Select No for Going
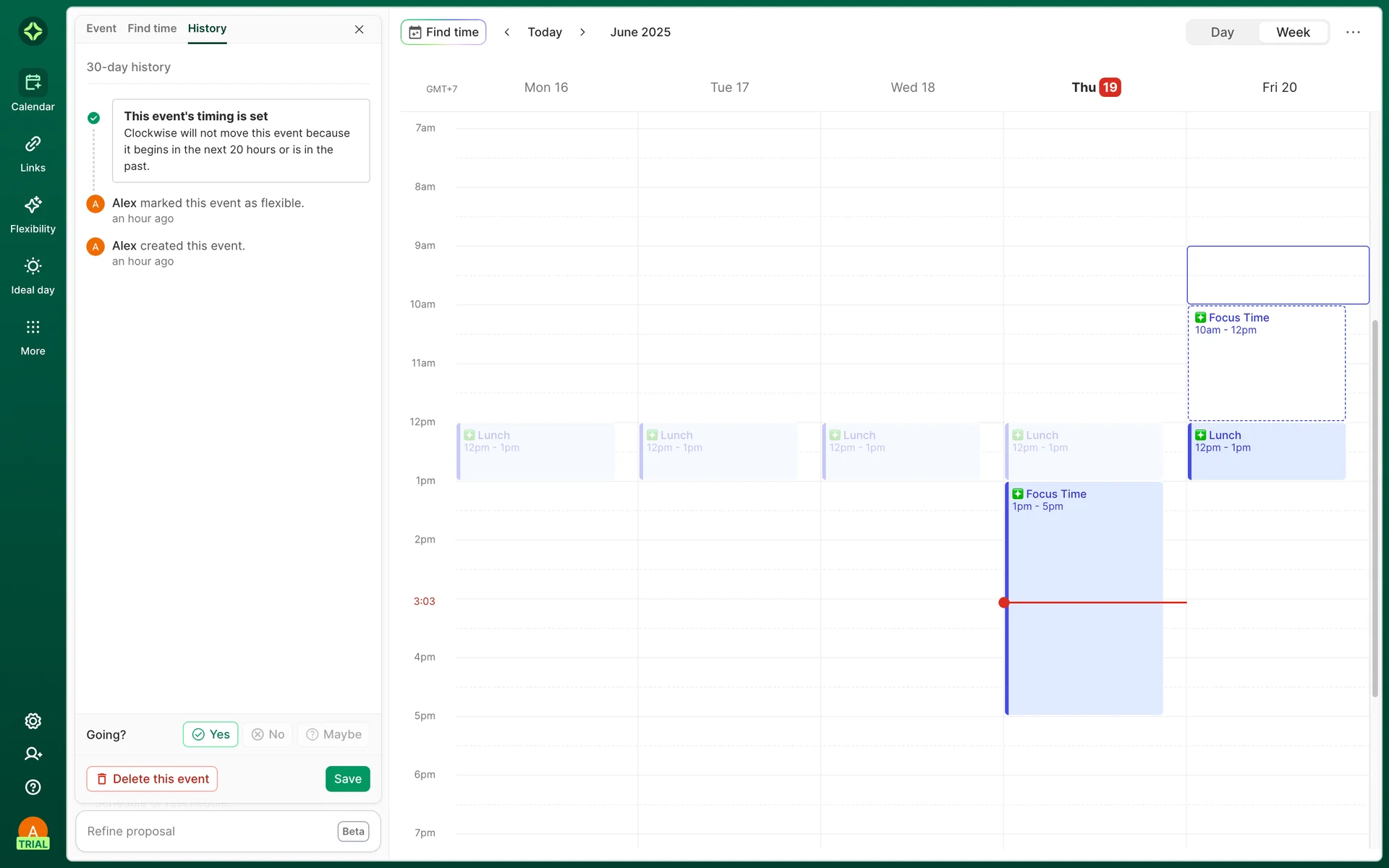 click(x=268, y=734)
